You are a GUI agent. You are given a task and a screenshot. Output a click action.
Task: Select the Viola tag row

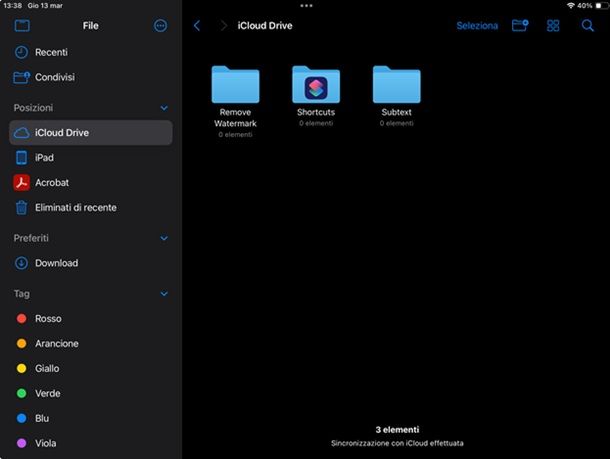tap(91, 443)
